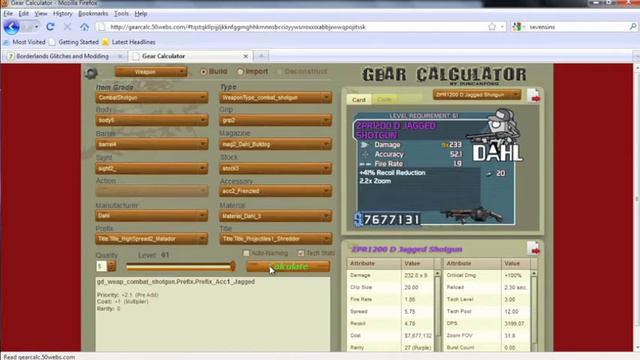Image resolution: width=640 pixels, height=360 pixels.
Task: Expand the Body dropdown
Action: pos(152,120)
